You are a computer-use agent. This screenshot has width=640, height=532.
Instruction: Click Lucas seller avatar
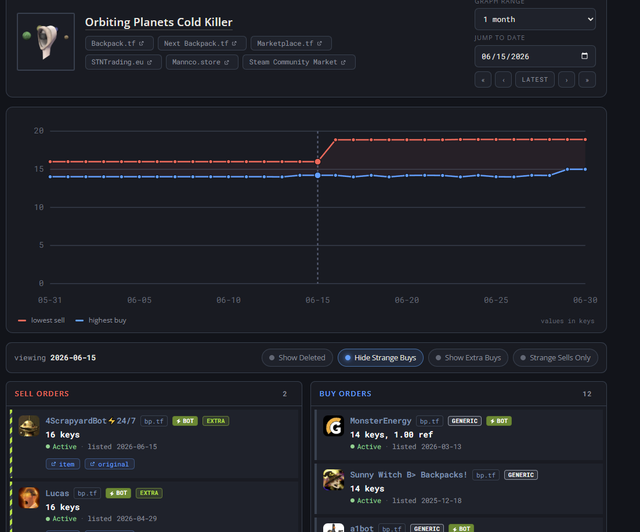[29, 498]
